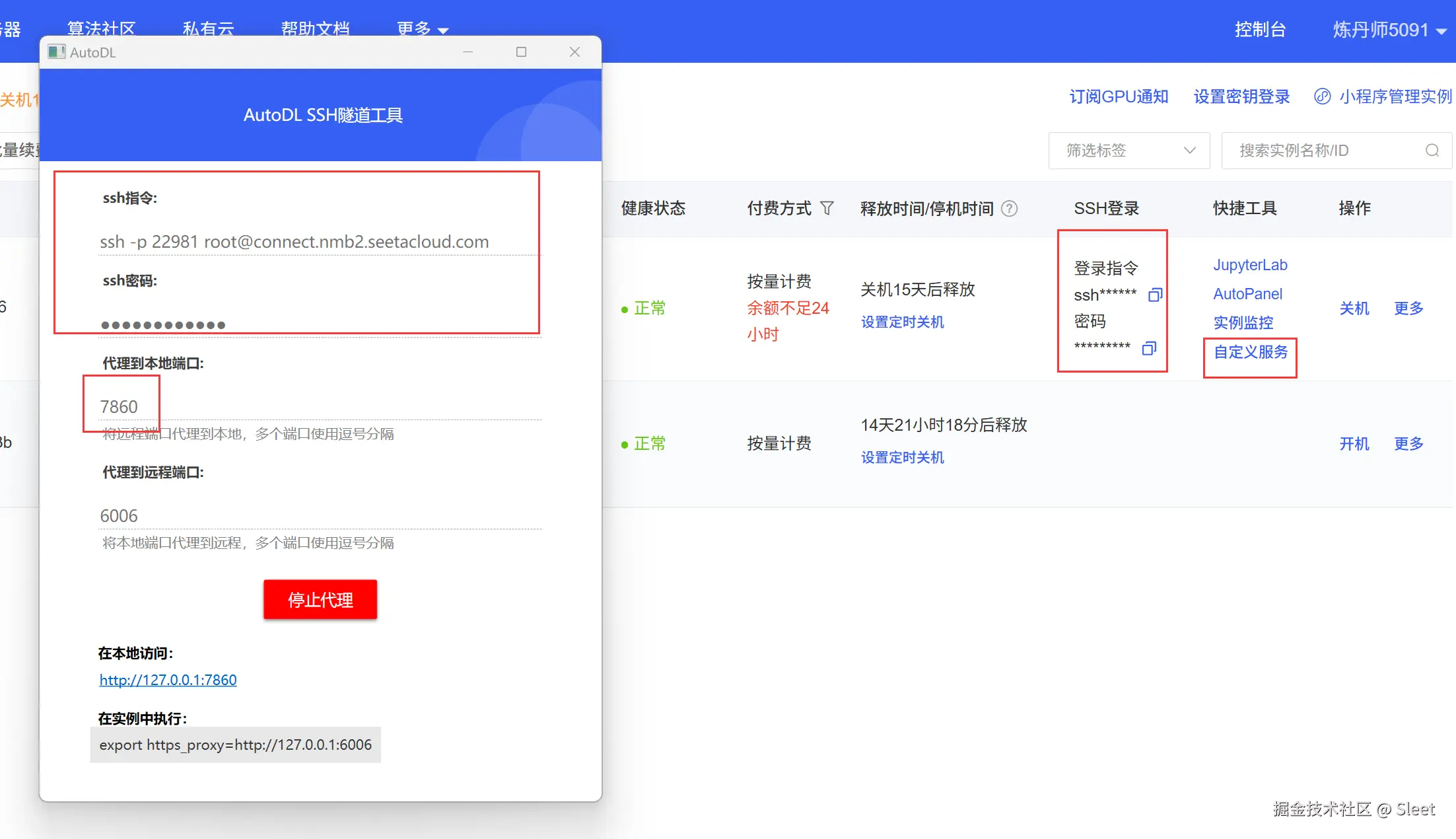Click release time help question icon
This screenshot has width=1456, height=839.
pyautogui.click(x=1009, y=209)
